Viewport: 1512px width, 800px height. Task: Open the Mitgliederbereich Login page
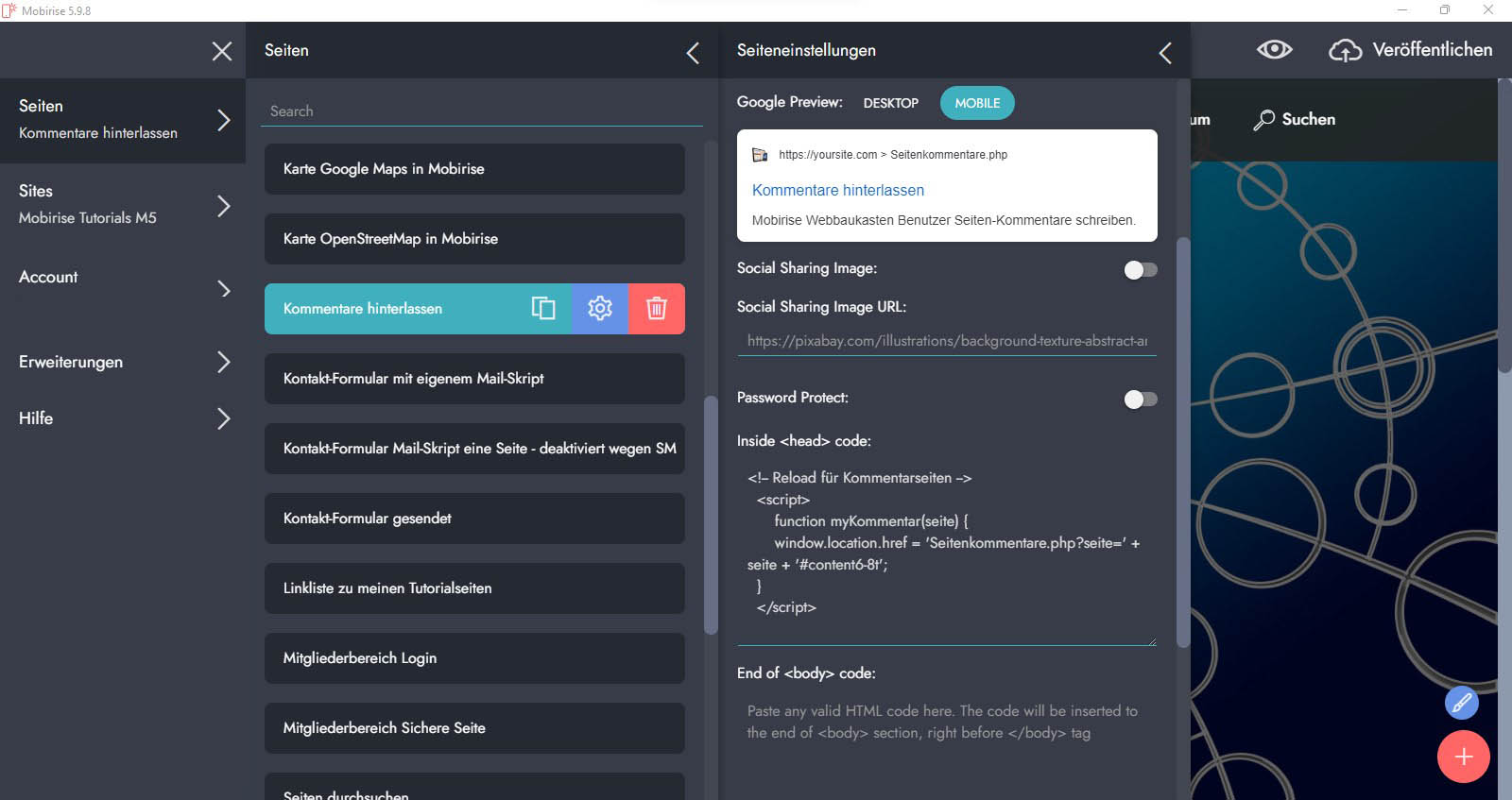(x=474, y=658)
